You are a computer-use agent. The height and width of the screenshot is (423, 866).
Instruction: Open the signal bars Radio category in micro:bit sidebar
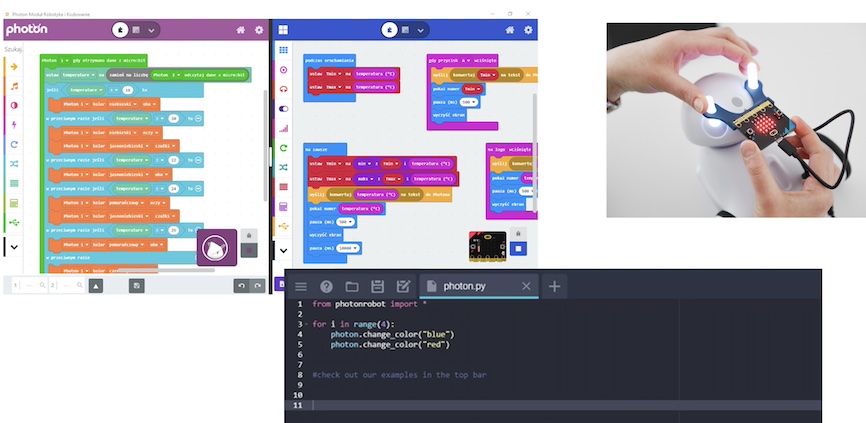[283, 128]
